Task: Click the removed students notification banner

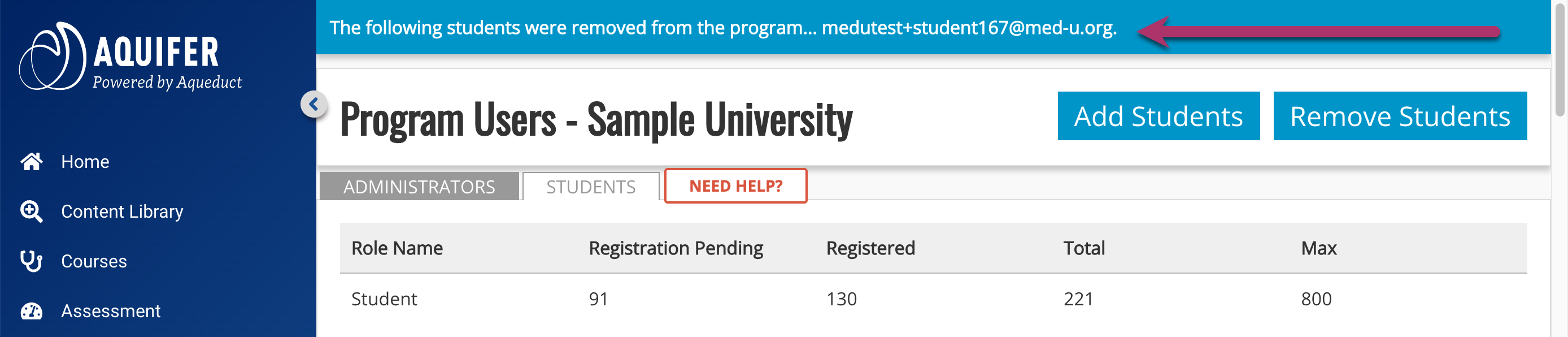Action: [x=933, y=27]
